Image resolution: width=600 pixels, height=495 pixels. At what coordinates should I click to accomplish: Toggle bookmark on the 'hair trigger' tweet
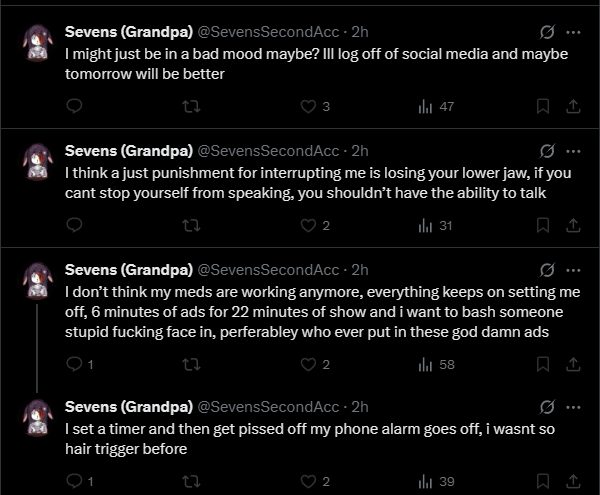click(543, 481)
